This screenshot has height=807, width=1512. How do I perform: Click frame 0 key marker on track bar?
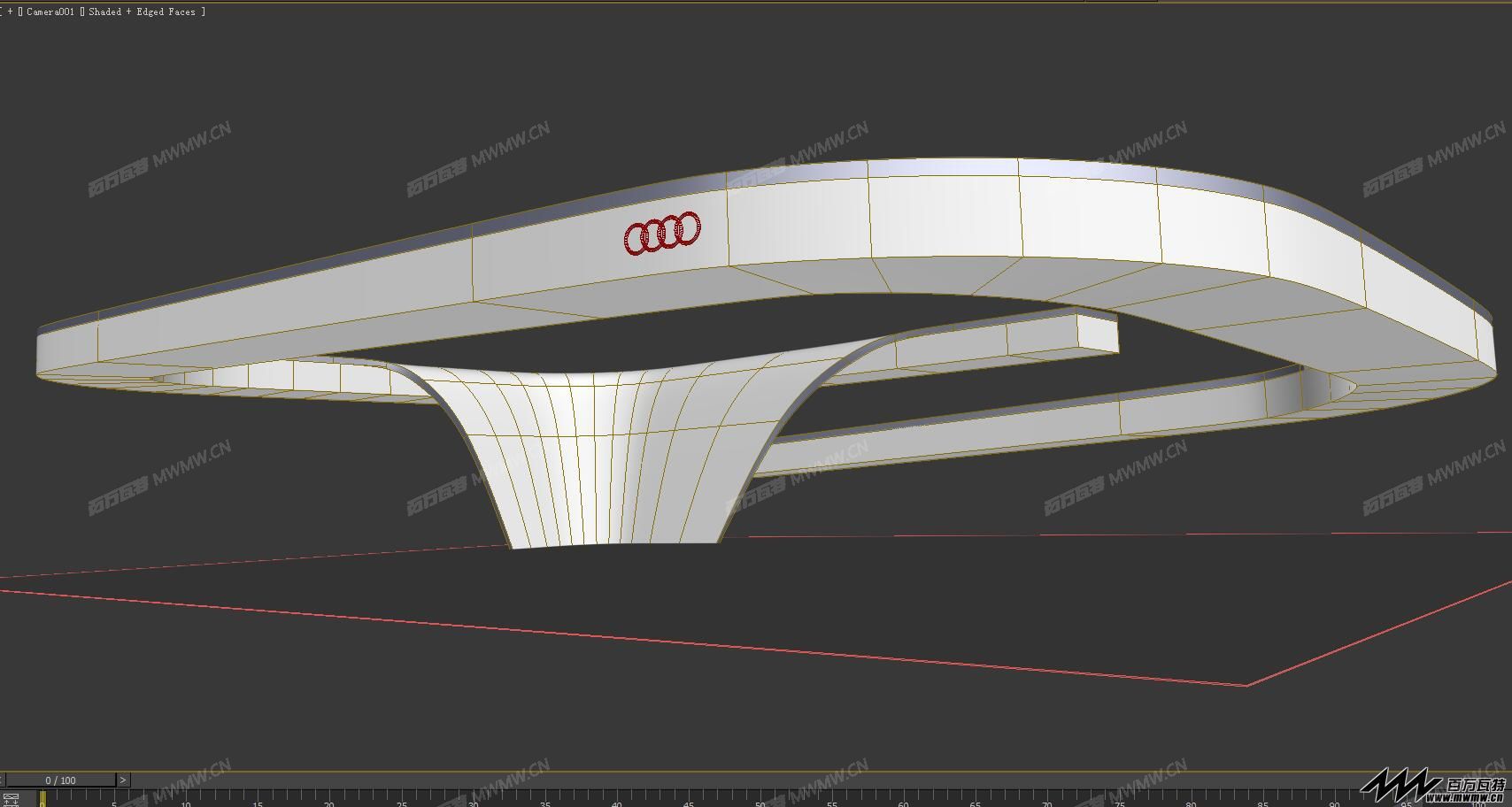pos(42,799)
